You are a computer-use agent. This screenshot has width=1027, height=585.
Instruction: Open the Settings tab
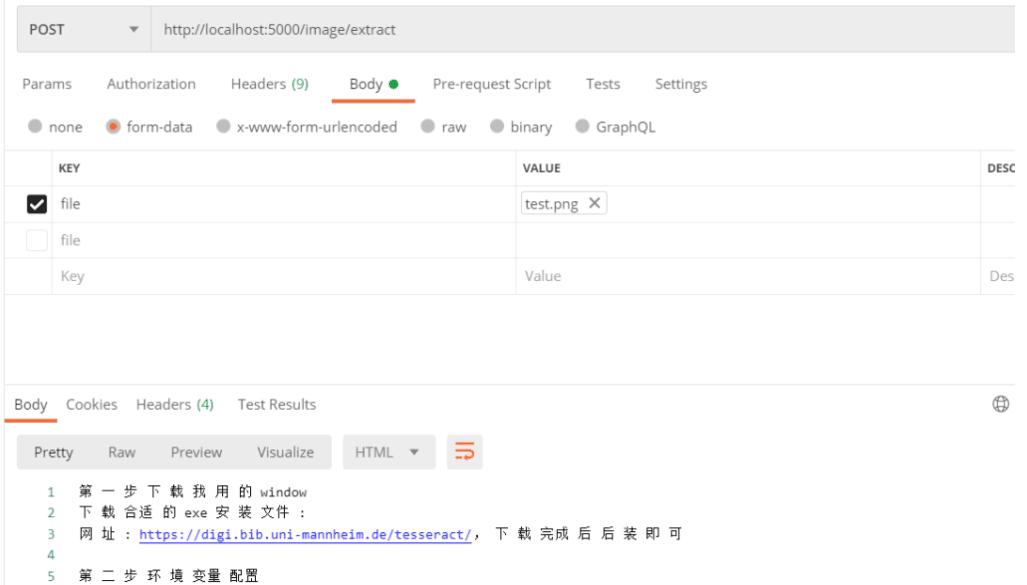681,84
